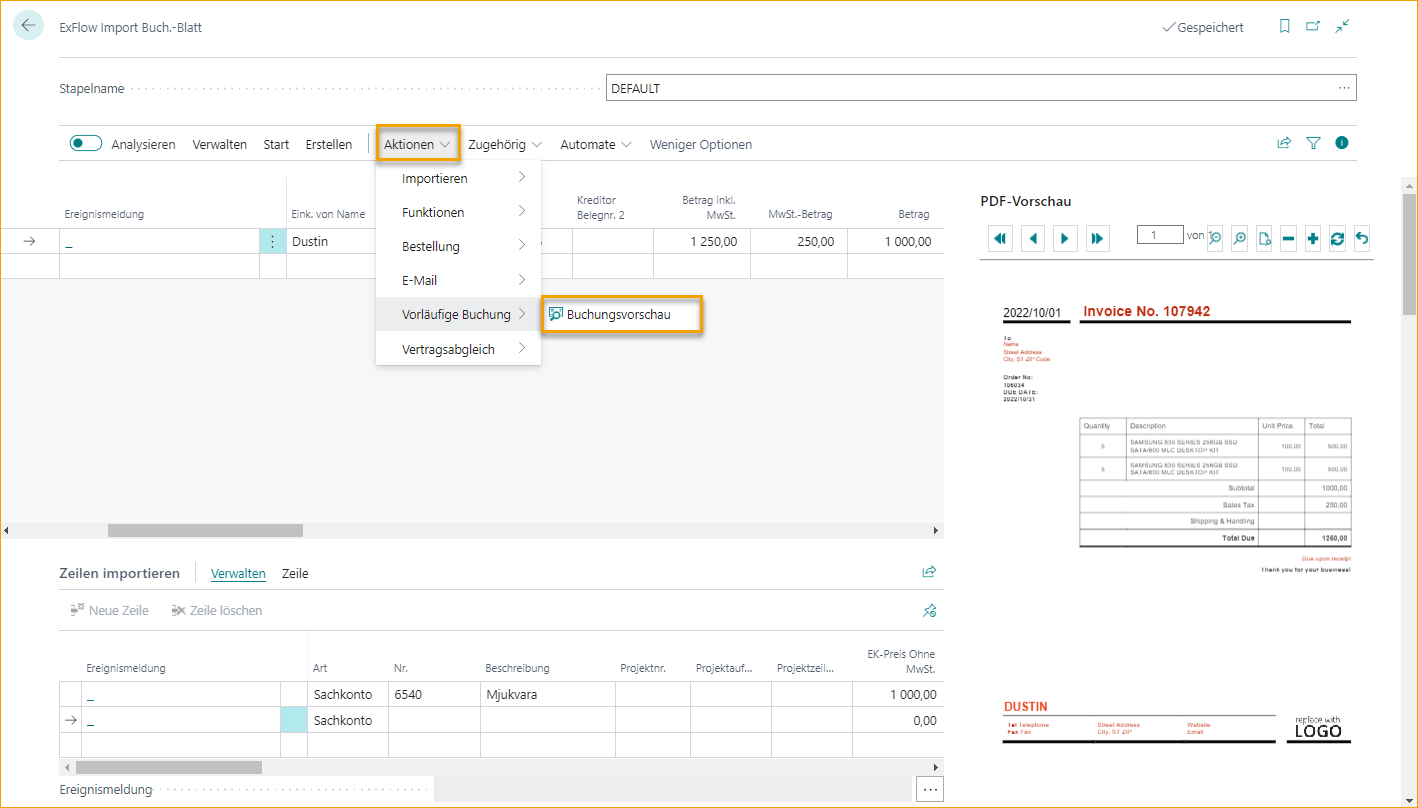Click the back arrow next to ExFlow Import Buch.-Blatt
Image resolution: width=1418 pixels, height=808 pixels.
click(x=27, y=25)
